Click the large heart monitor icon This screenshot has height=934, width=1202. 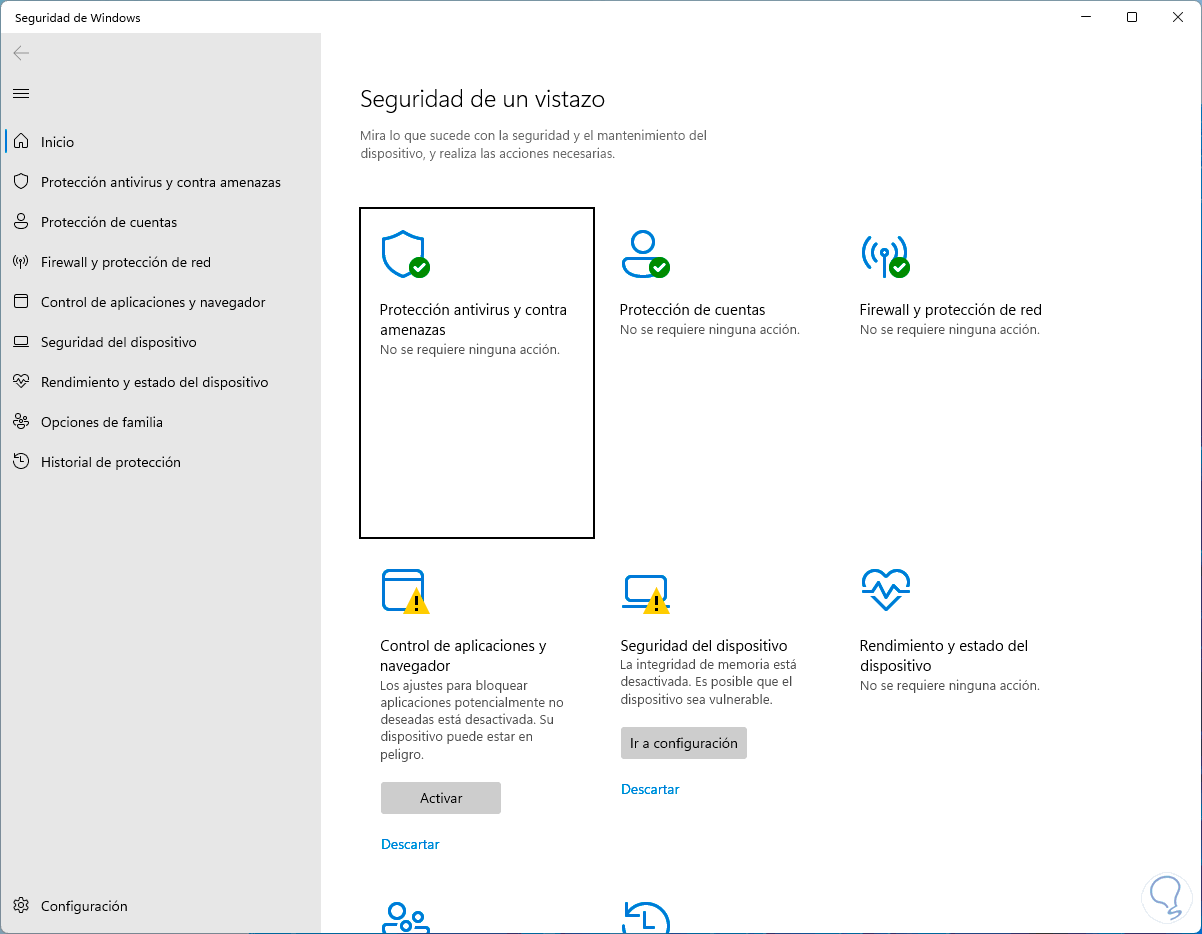point(885,590)
